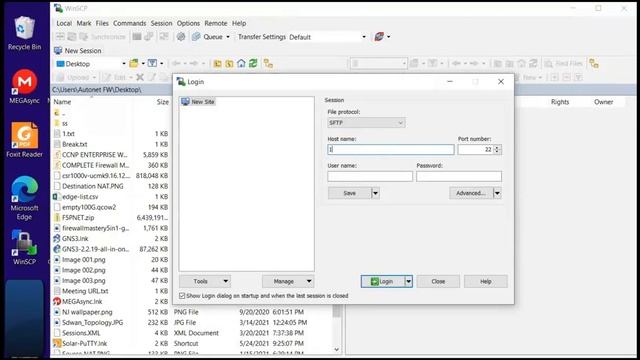
Task: Click the file filter icon
Action: tap(152, 64)
